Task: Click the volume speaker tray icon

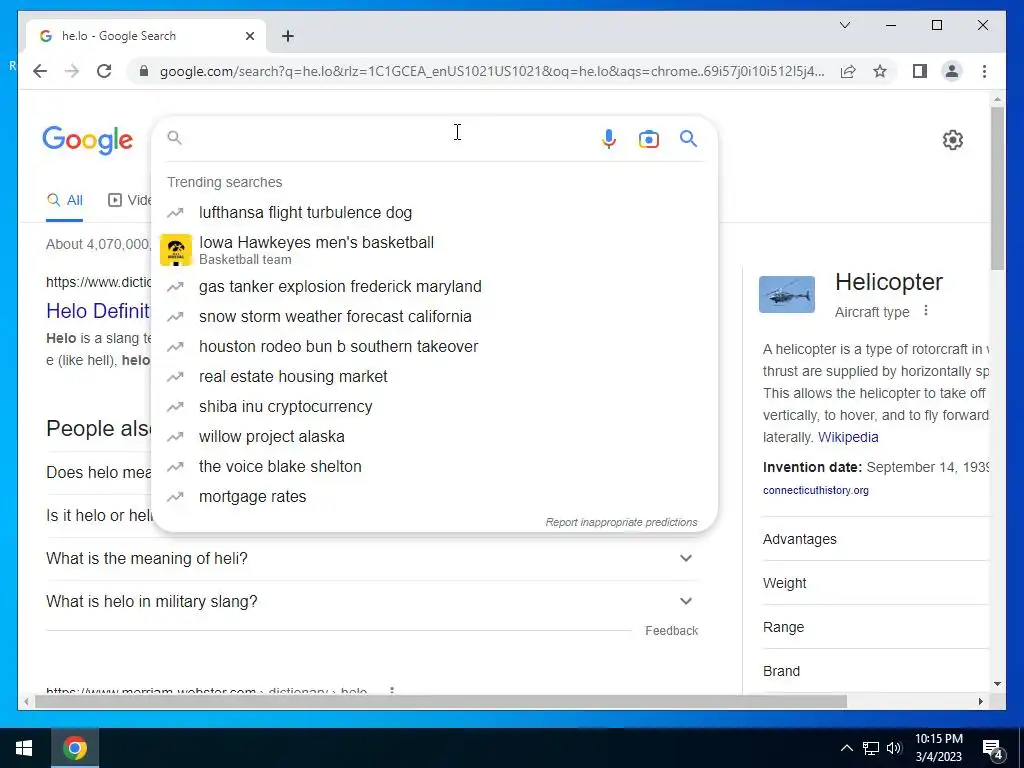Action: tap(894, 748)
